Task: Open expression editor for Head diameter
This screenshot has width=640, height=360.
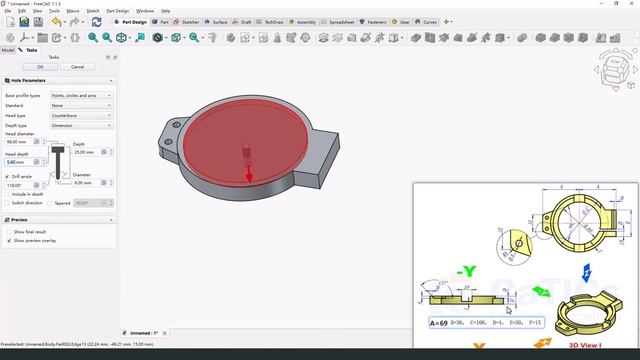Action: [x=36, y=142]
